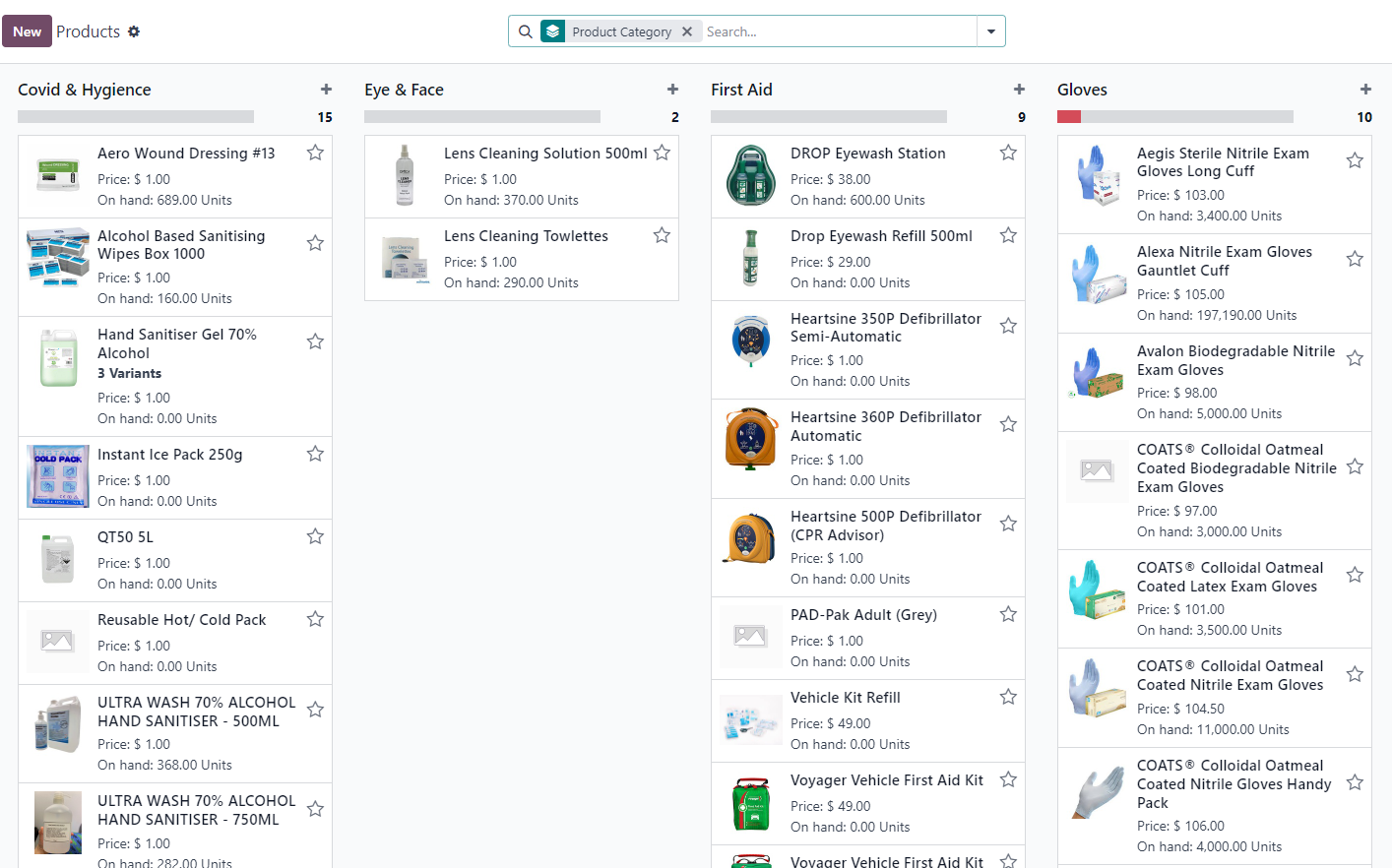Remove the Product Category filter
1392x868 pixels.
pos(687,31)
